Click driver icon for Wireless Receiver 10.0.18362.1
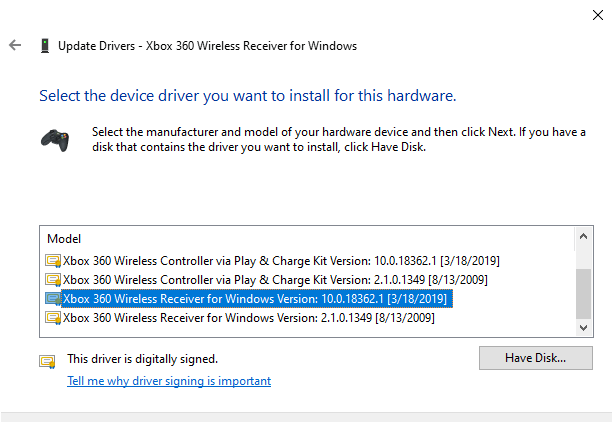The height and width of the screenshot is (422, 612). click(x=53, y=299)
